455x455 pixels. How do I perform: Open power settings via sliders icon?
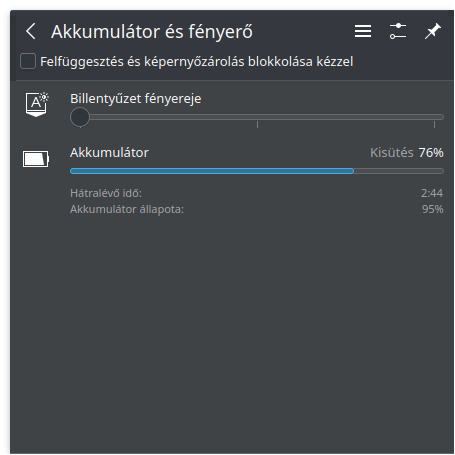(x=398, y=31)
